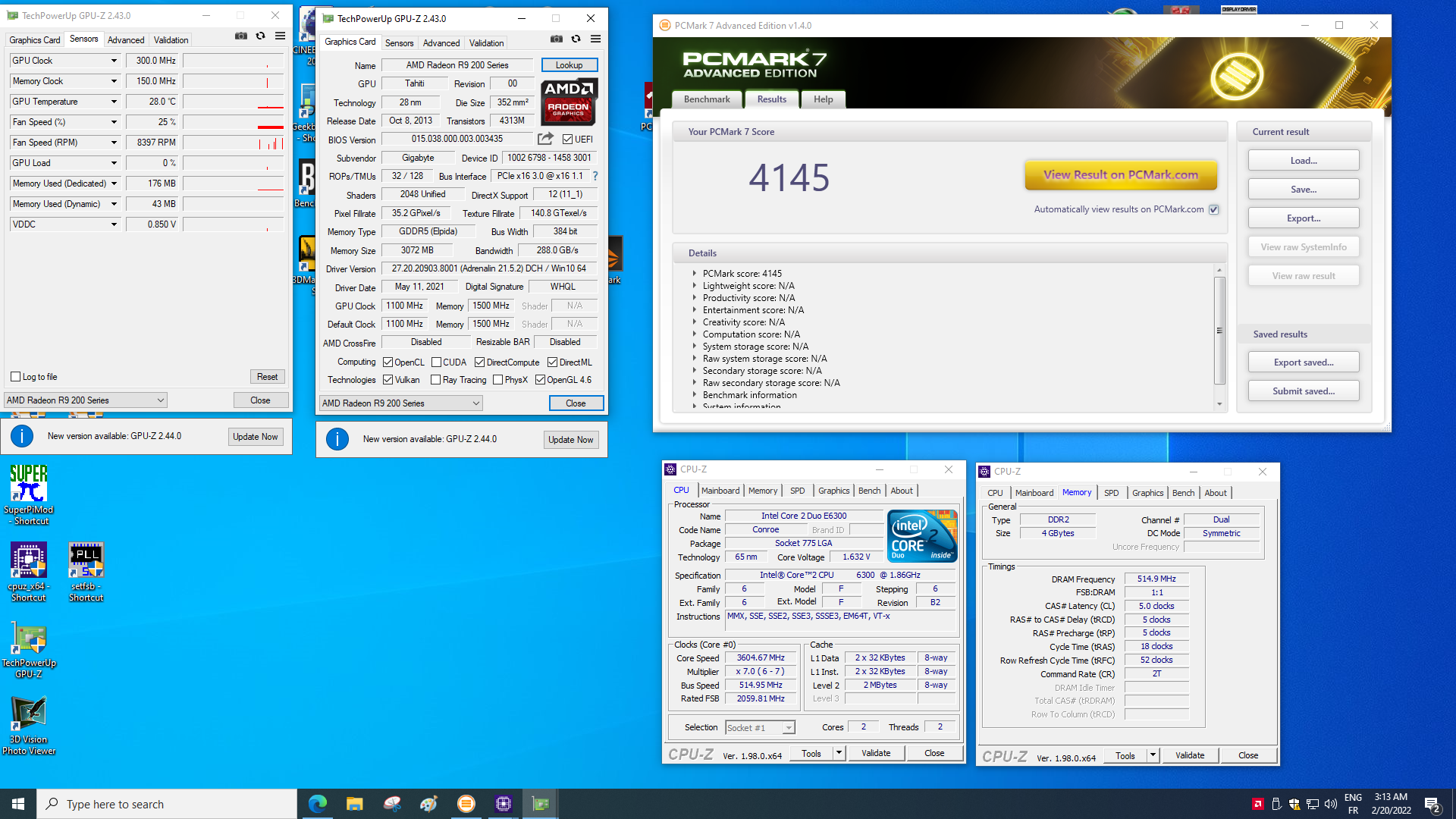Viewport: 1456px width, 819px height.
Task: Open VDDC sensor dropdown
Action: 114,224
